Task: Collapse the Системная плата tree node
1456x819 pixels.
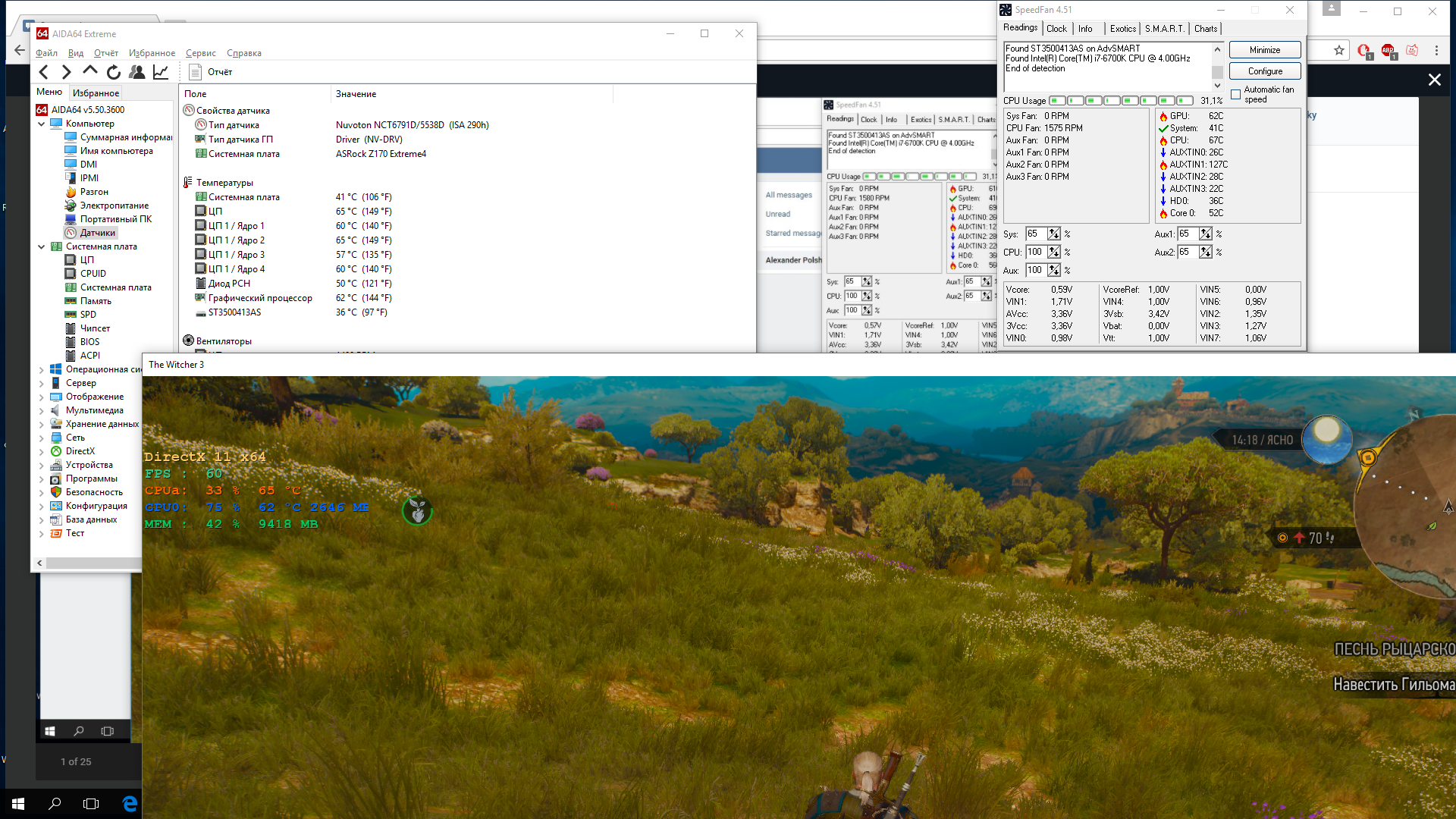Action: [x=42, y=246]
